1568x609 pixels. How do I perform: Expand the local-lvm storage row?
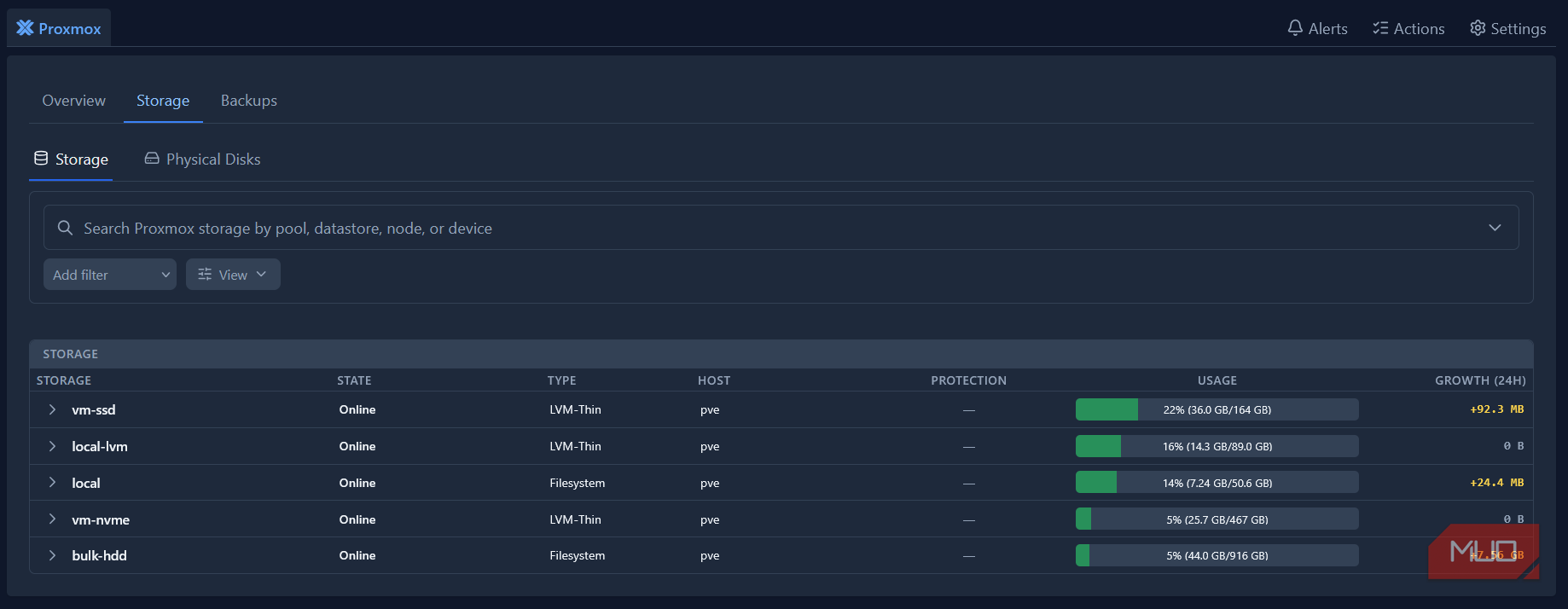(52, 446)
